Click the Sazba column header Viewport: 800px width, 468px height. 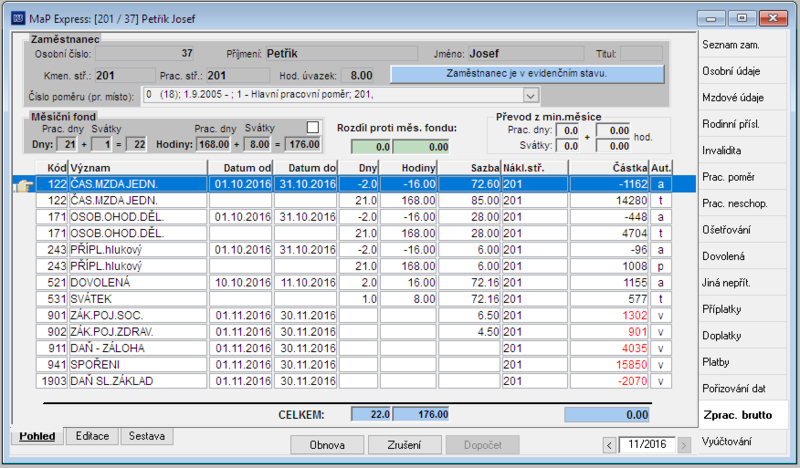pyautogui.click(x=469, y=168)
